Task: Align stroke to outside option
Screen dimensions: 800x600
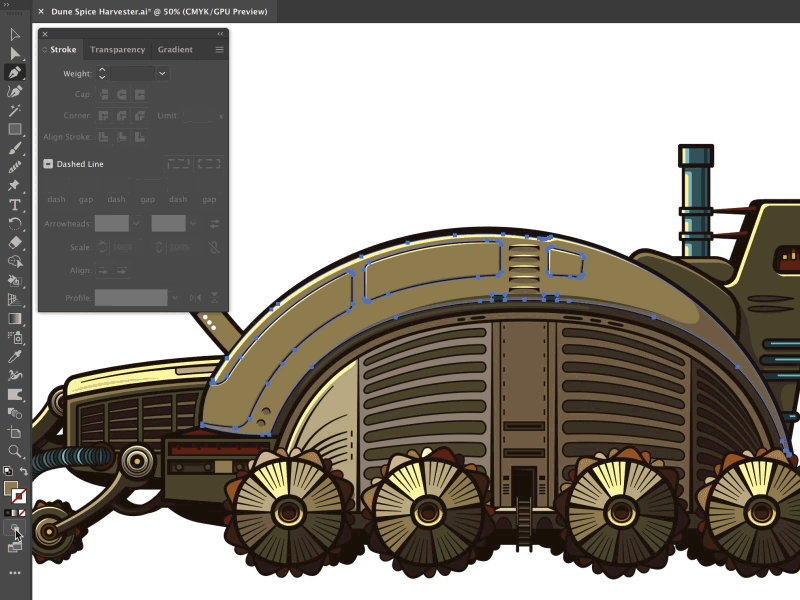Action: [139, 137]
